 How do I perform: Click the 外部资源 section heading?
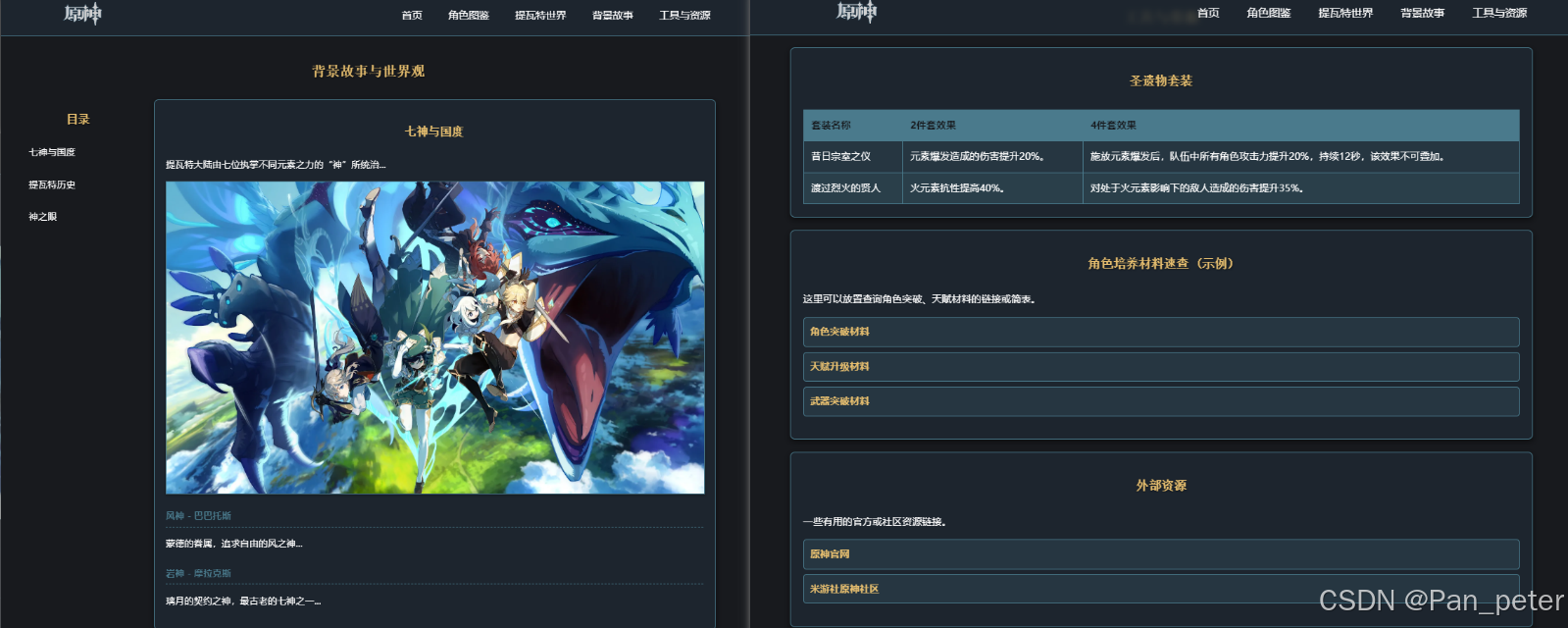pyautogui.click(x=1161, y=486)
